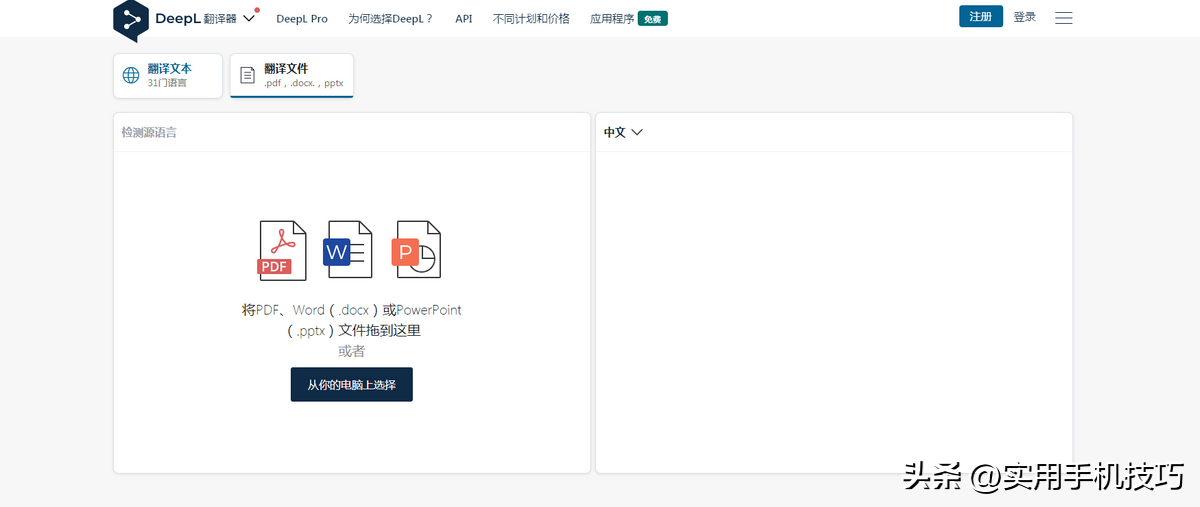Click the globe icon for text translation
The image size is (1200, 507).
(131, 75)
